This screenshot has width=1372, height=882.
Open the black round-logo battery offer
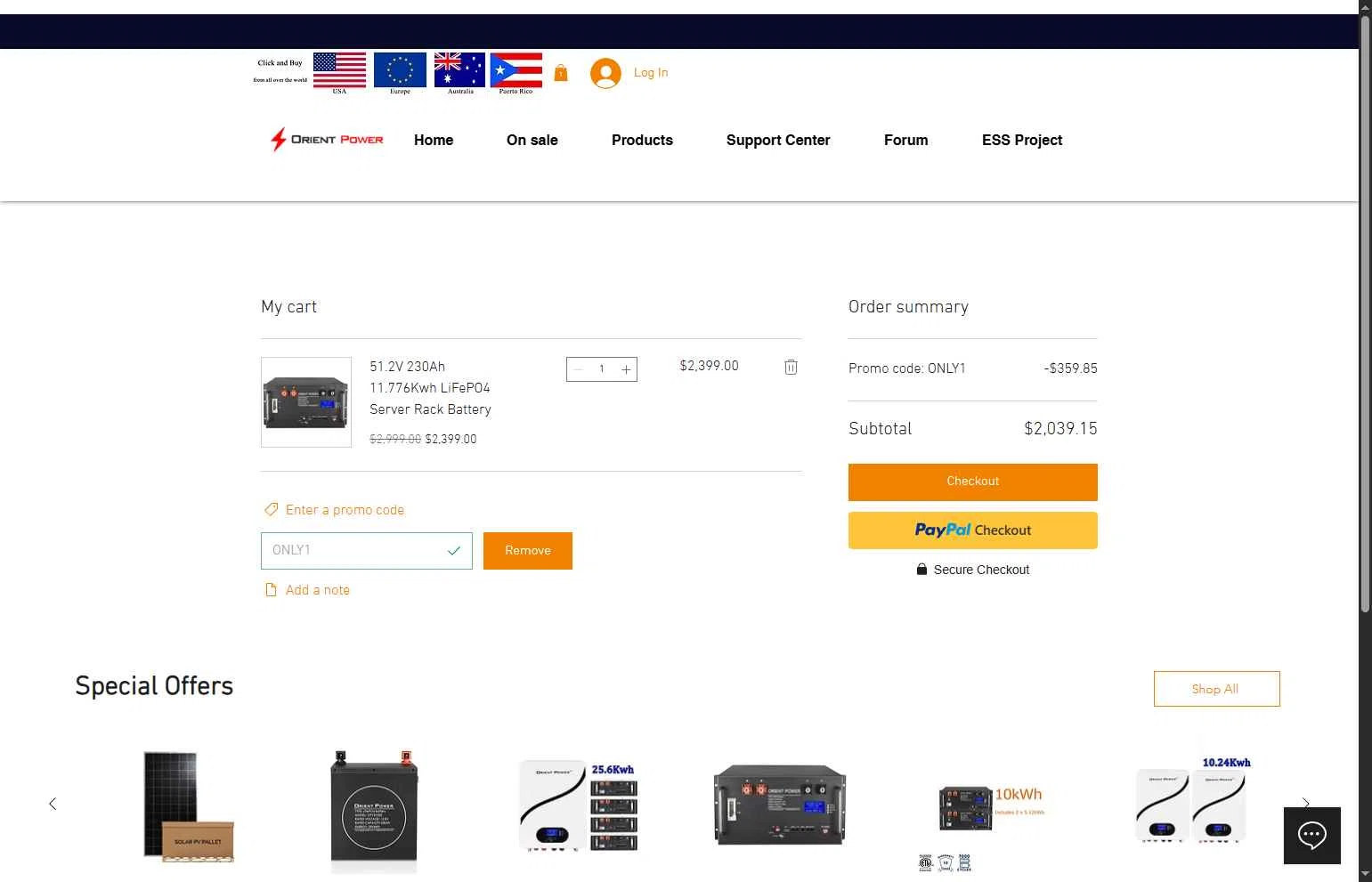374,811
